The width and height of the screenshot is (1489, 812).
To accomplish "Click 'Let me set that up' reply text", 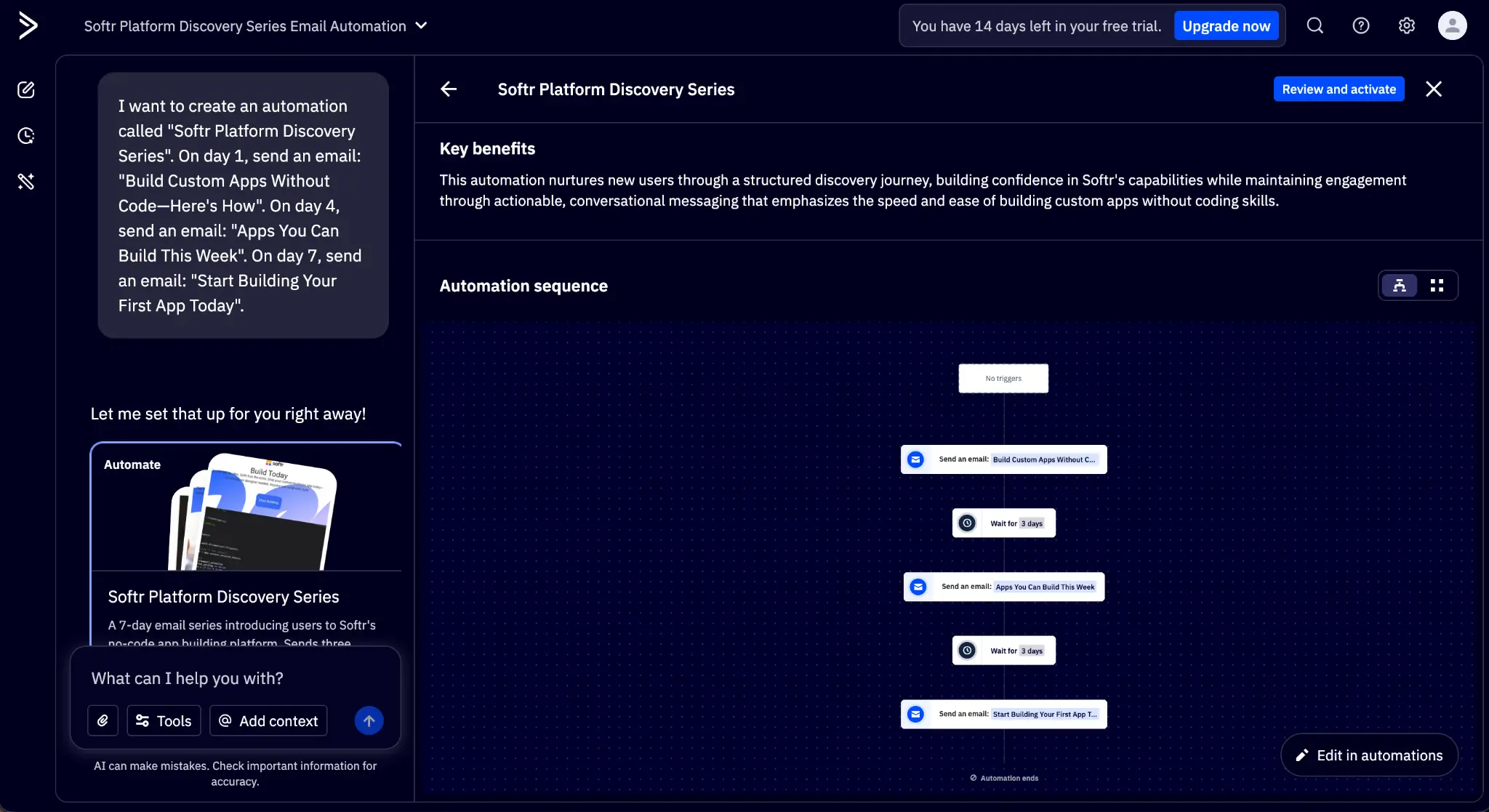I will (228, 414).
